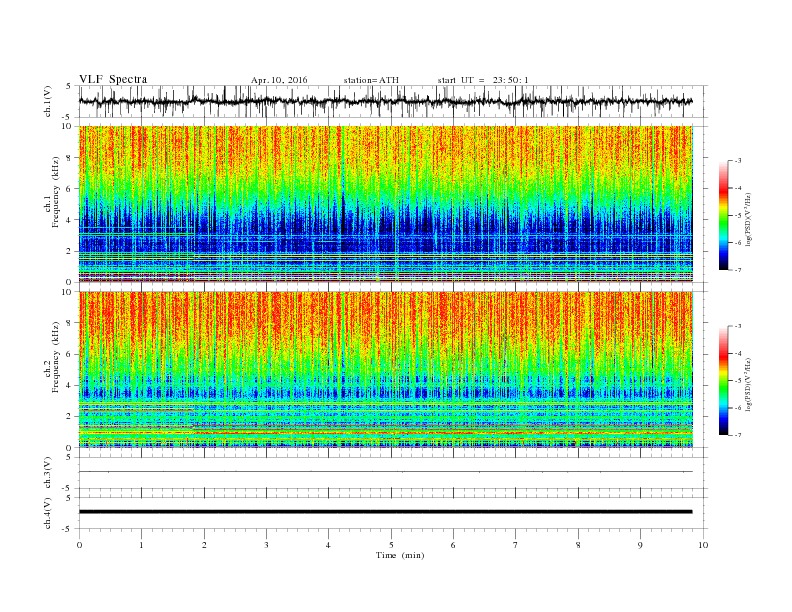Click the 'ch.1(V)' waveform axis label
The height and width of the screenshot is (612, 792).
click(48, 101)
